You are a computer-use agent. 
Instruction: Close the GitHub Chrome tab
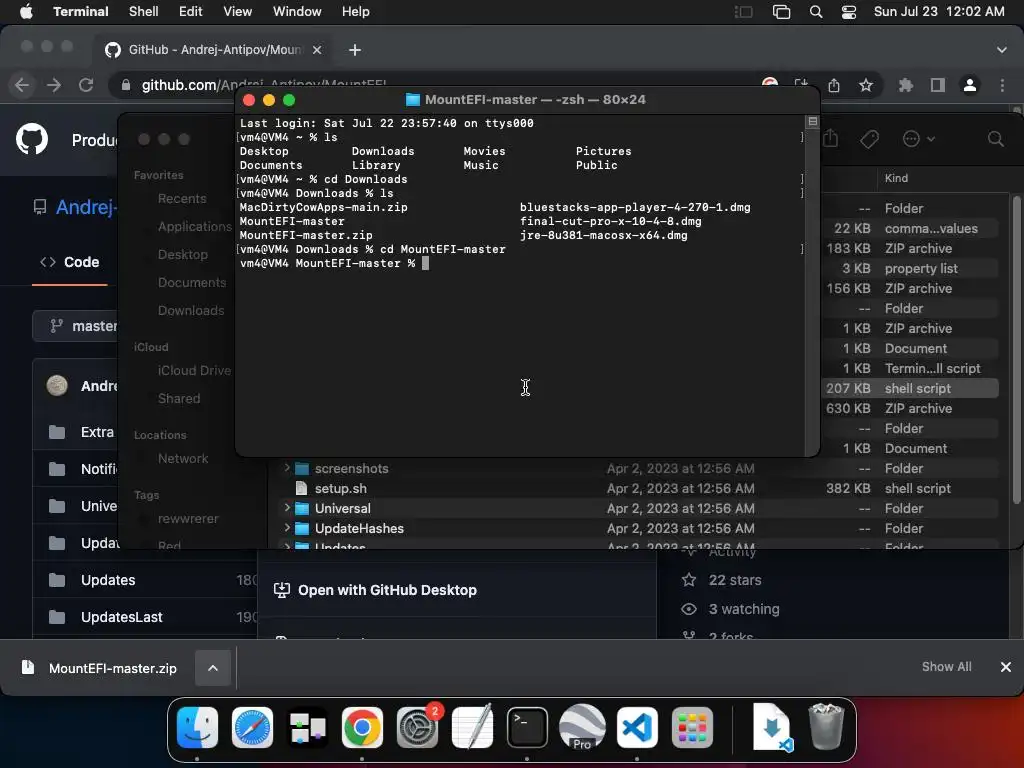pos(317,50)
